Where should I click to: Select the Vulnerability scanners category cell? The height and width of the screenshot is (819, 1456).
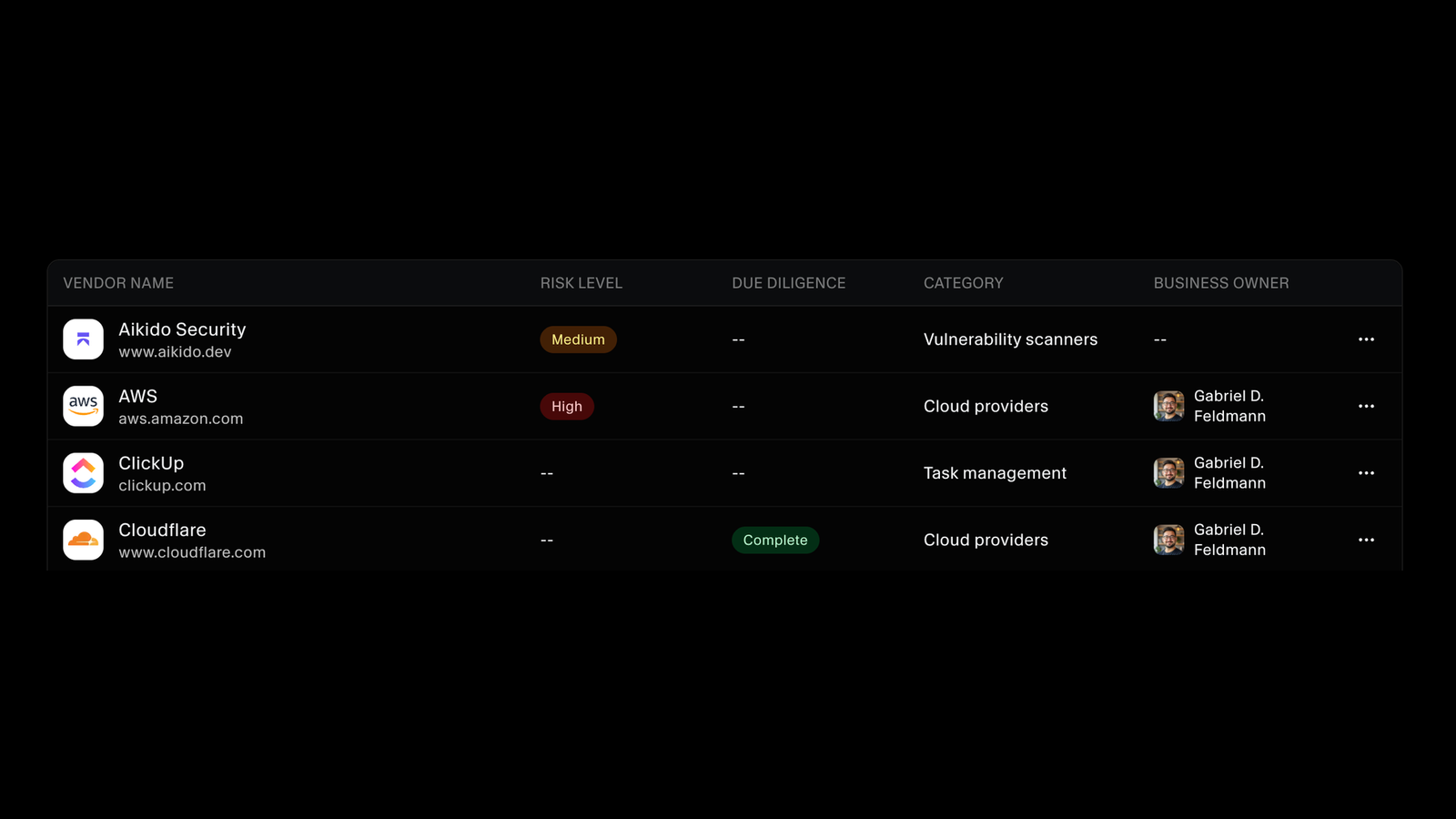(x=1010, y=339)
